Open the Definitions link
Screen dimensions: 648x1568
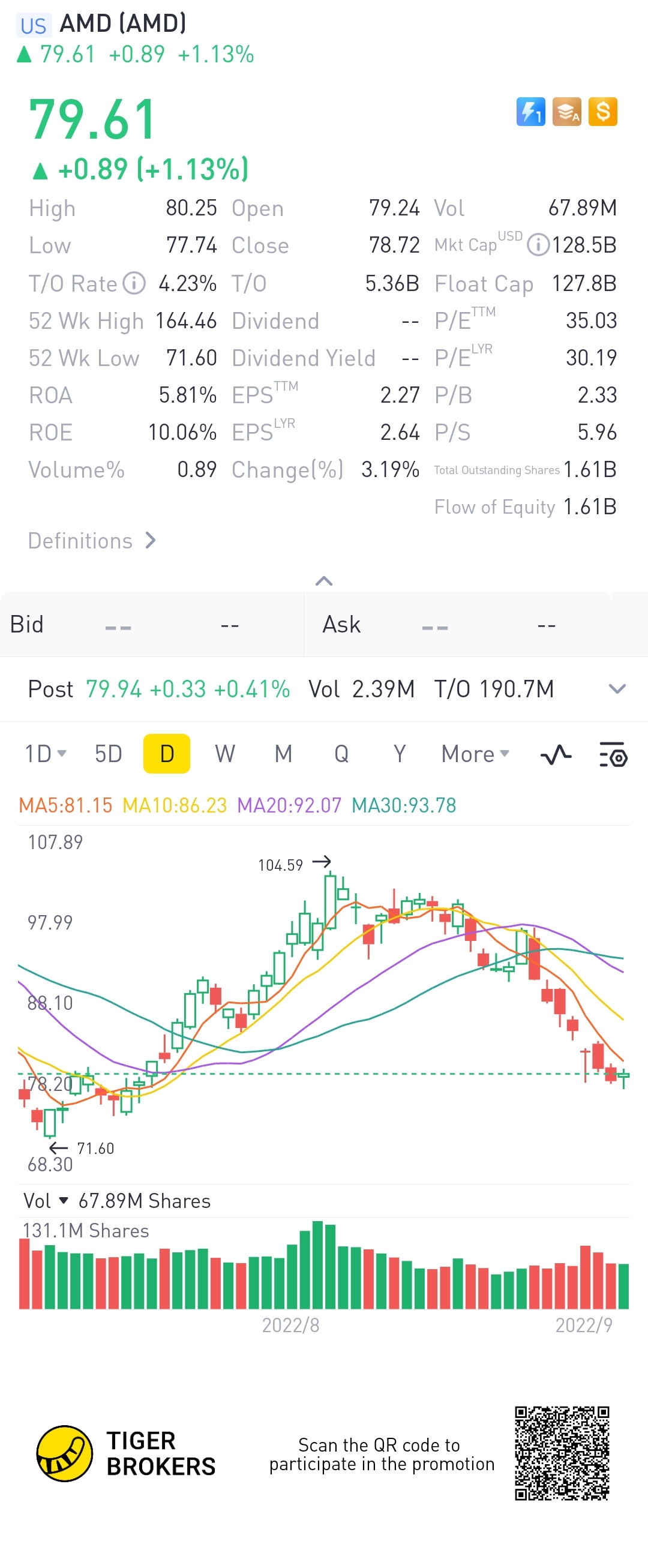point(92,541)
